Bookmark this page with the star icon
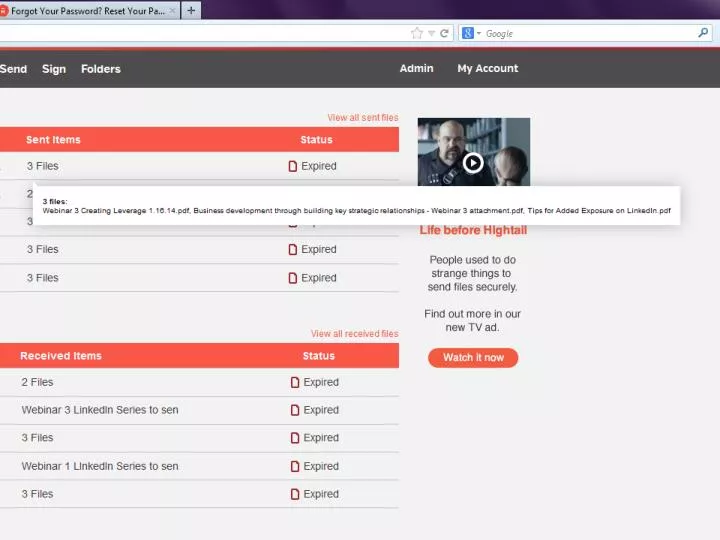Screen dimensions: 720x540 click(x=416, y=33)
